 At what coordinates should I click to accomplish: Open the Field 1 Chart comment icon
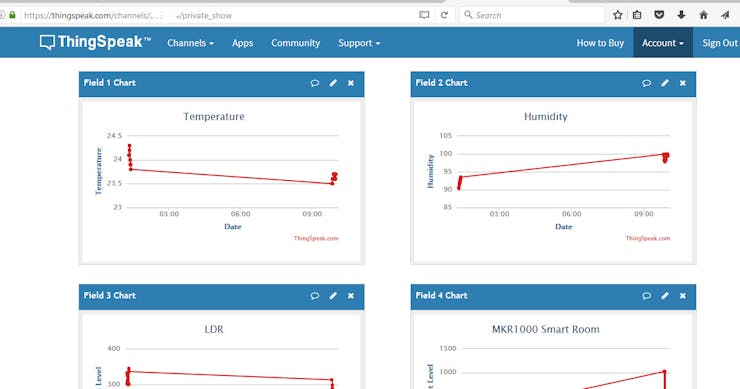pos(315,83)
